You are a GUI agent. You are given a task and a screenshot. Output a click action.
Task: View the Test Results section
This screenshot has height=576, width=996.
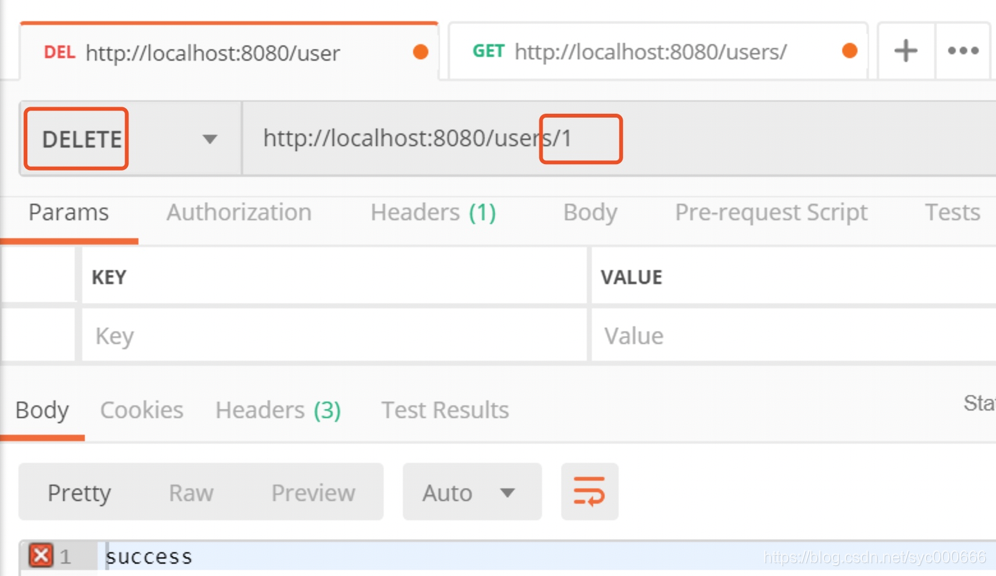(x=444, y=410)
